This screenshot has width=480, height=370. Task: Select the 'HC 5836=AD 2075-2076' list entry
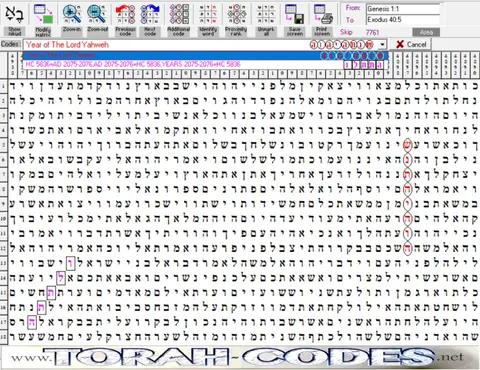[206, 64]
